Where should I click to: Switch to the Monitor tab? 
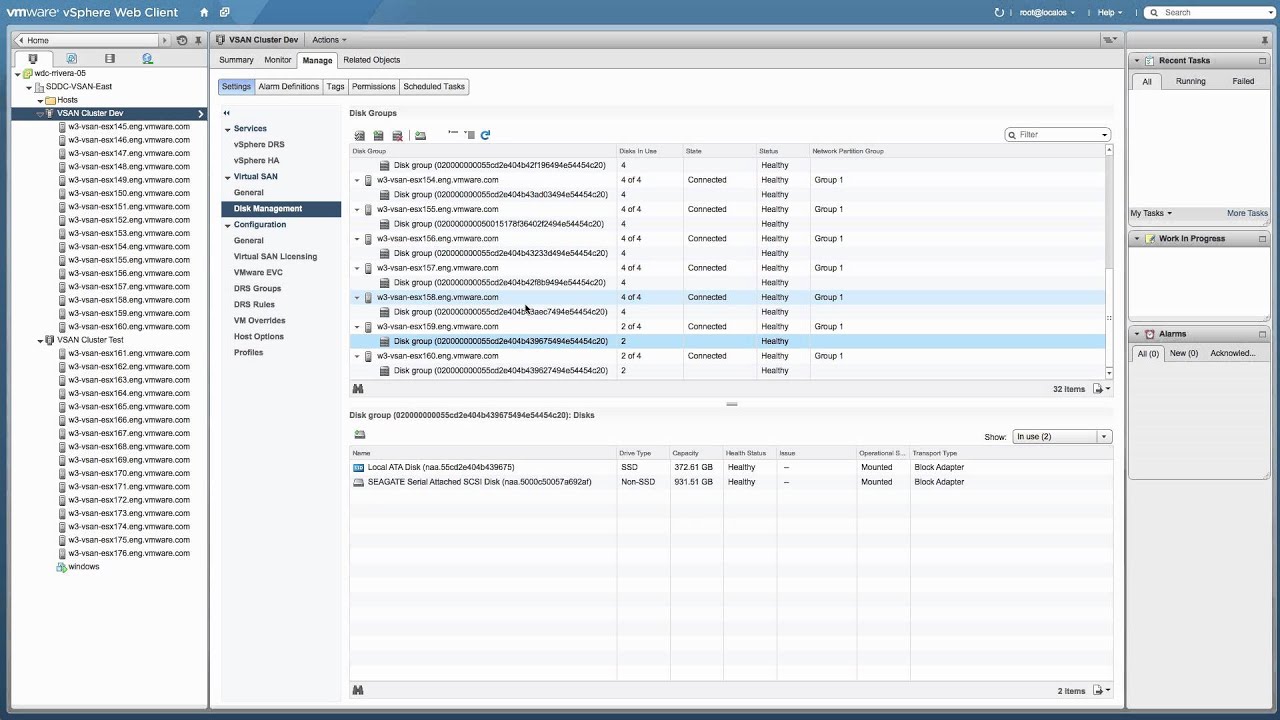click(x=277, y=60)
